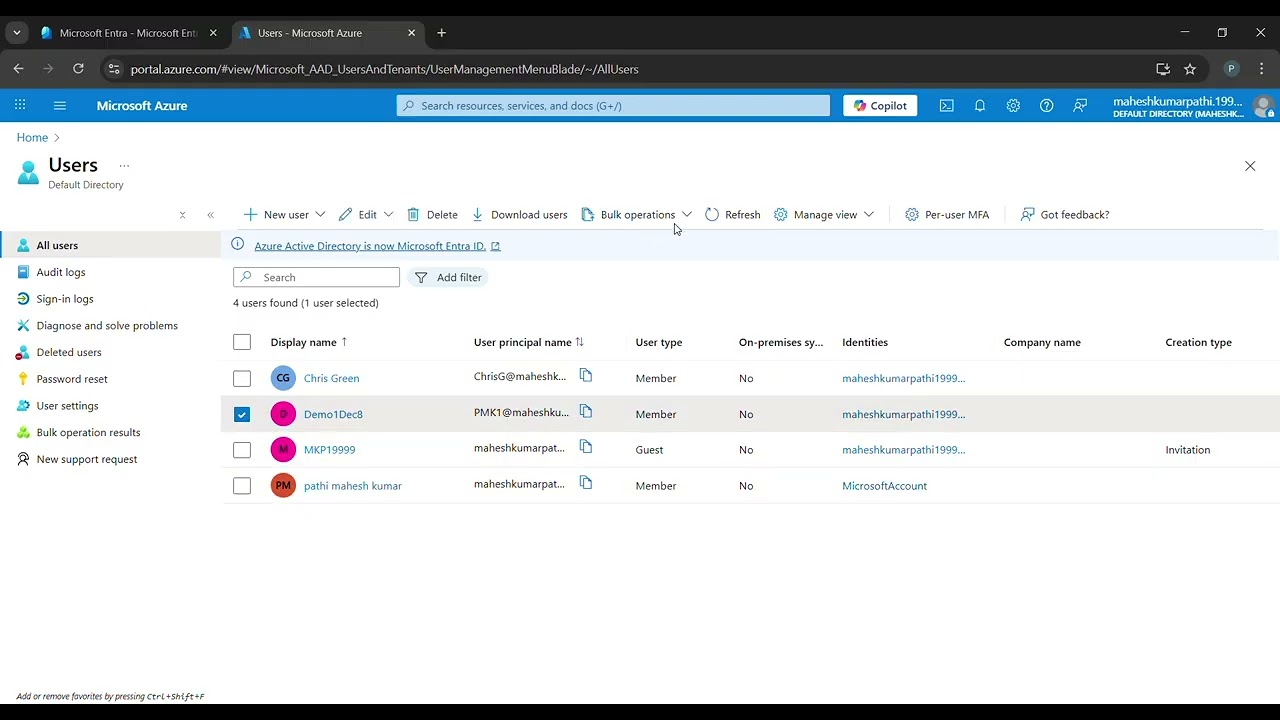The image size is (1280, 720).
Task: Copy Demo1Dec8's user principal name
Action: click(586, 412)
